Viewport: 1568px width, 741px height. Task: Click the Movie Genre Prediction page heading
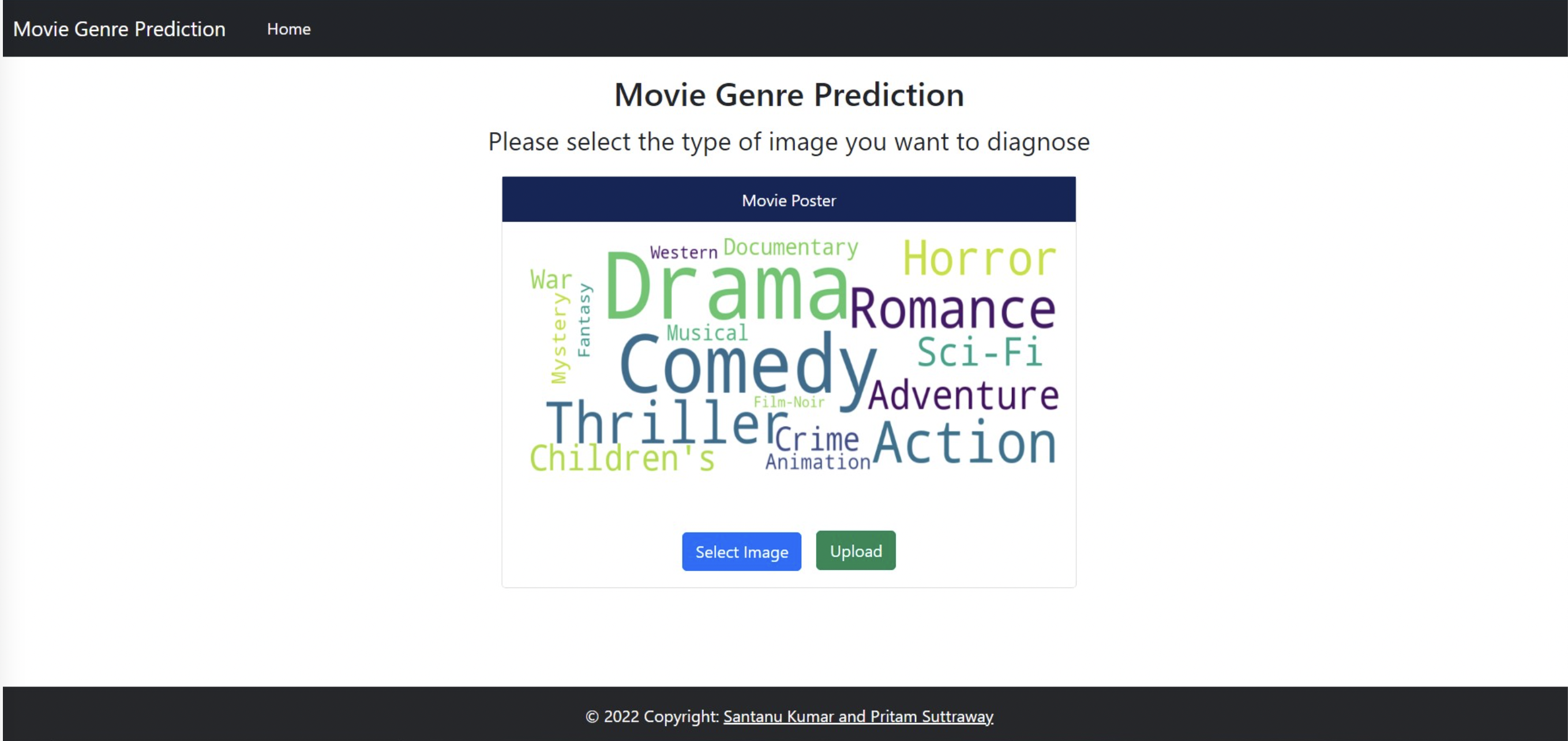pos(789,95)
